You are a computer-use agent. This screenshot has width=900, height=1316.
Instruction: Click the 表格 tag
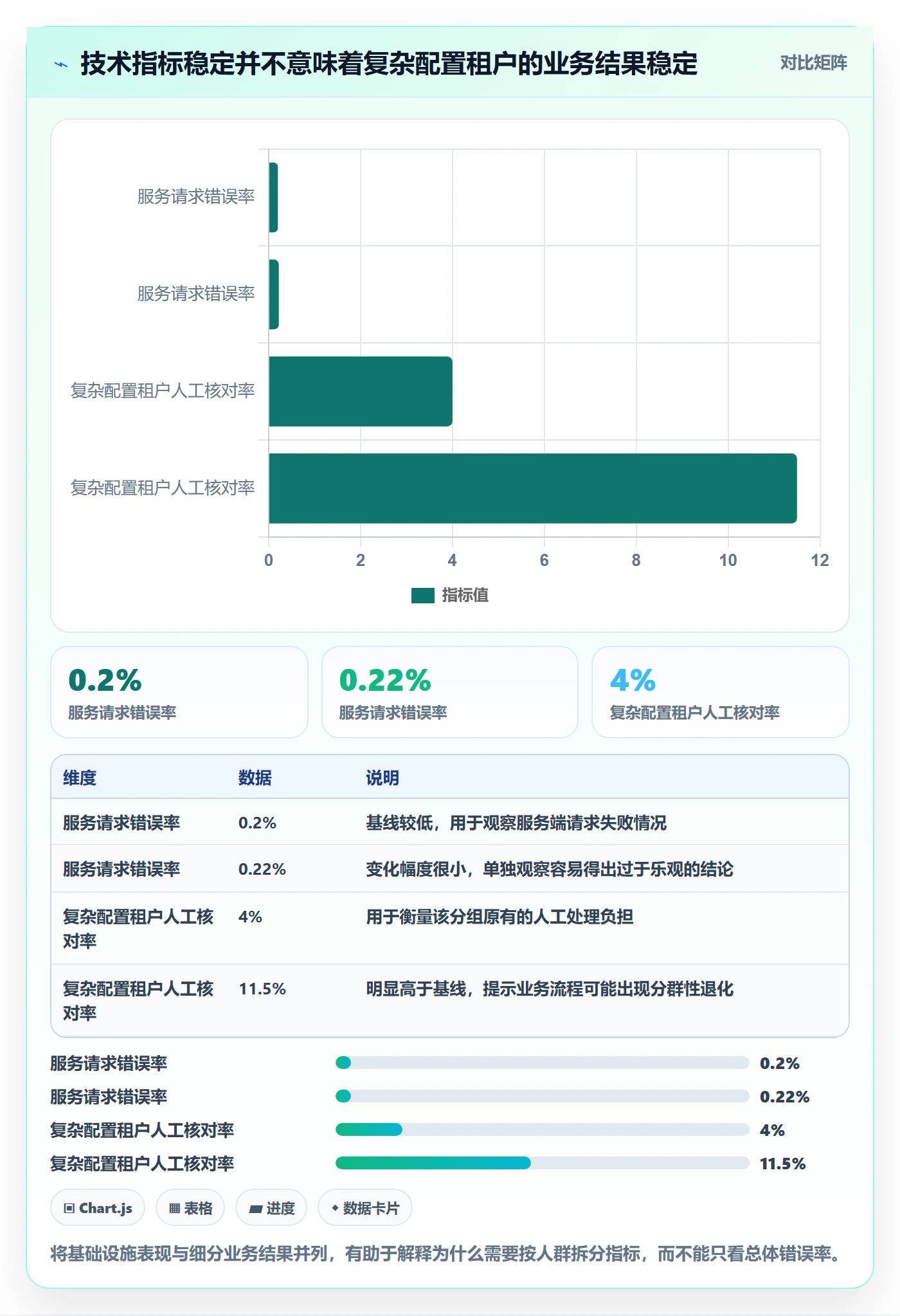tap(190, 1208)
